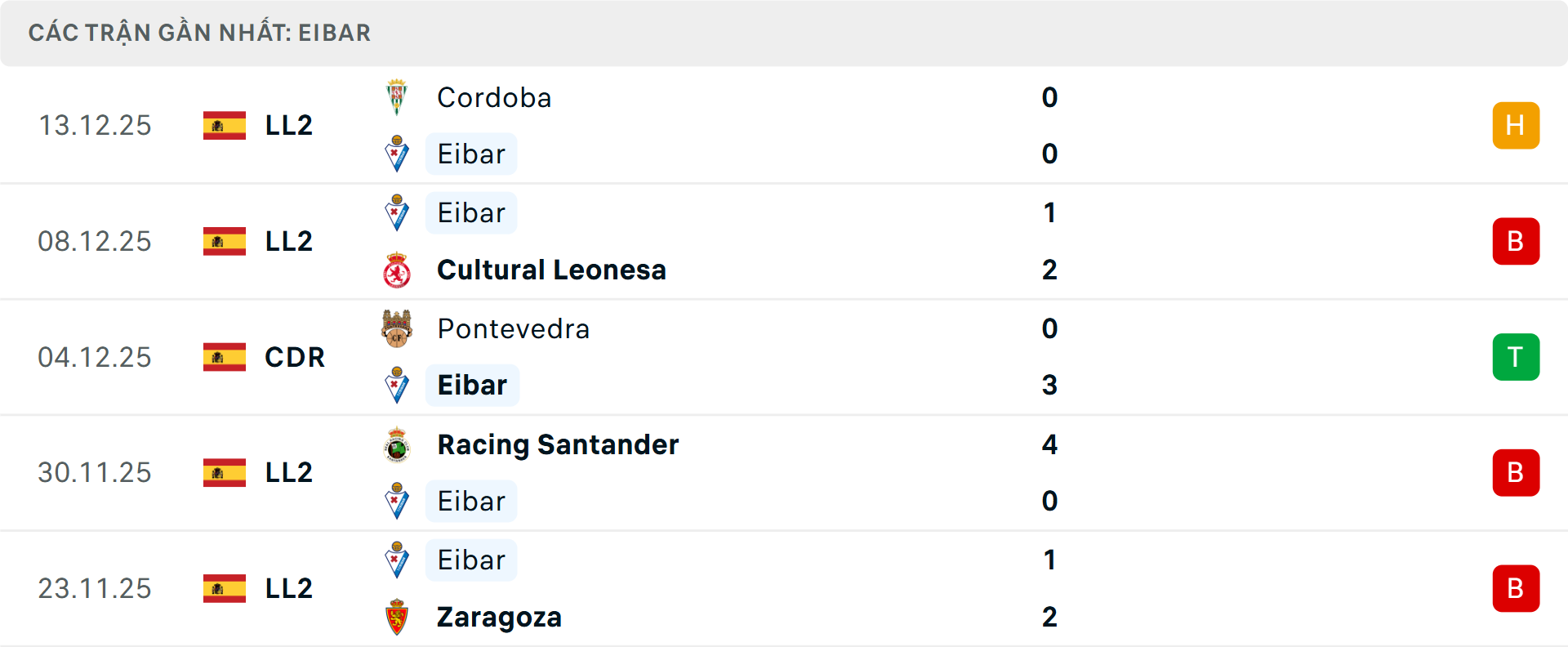
Task: Click the Eibar crest in the 13.12.25 match
Action: coord(397,154)
